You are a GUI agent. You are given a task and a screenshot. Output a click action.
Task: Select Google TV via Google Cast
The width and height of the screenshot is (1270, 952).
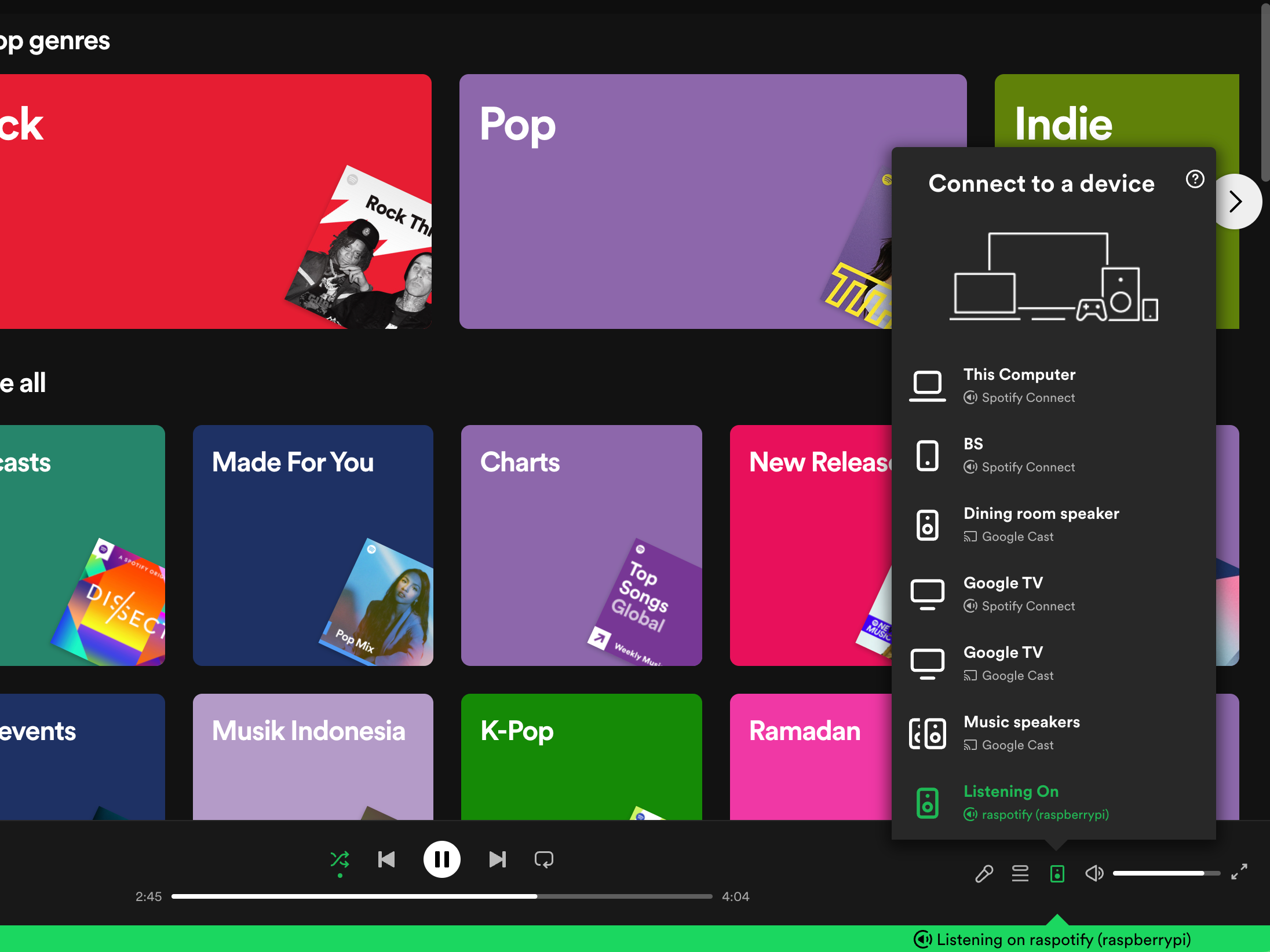(x=1053, y=664)
